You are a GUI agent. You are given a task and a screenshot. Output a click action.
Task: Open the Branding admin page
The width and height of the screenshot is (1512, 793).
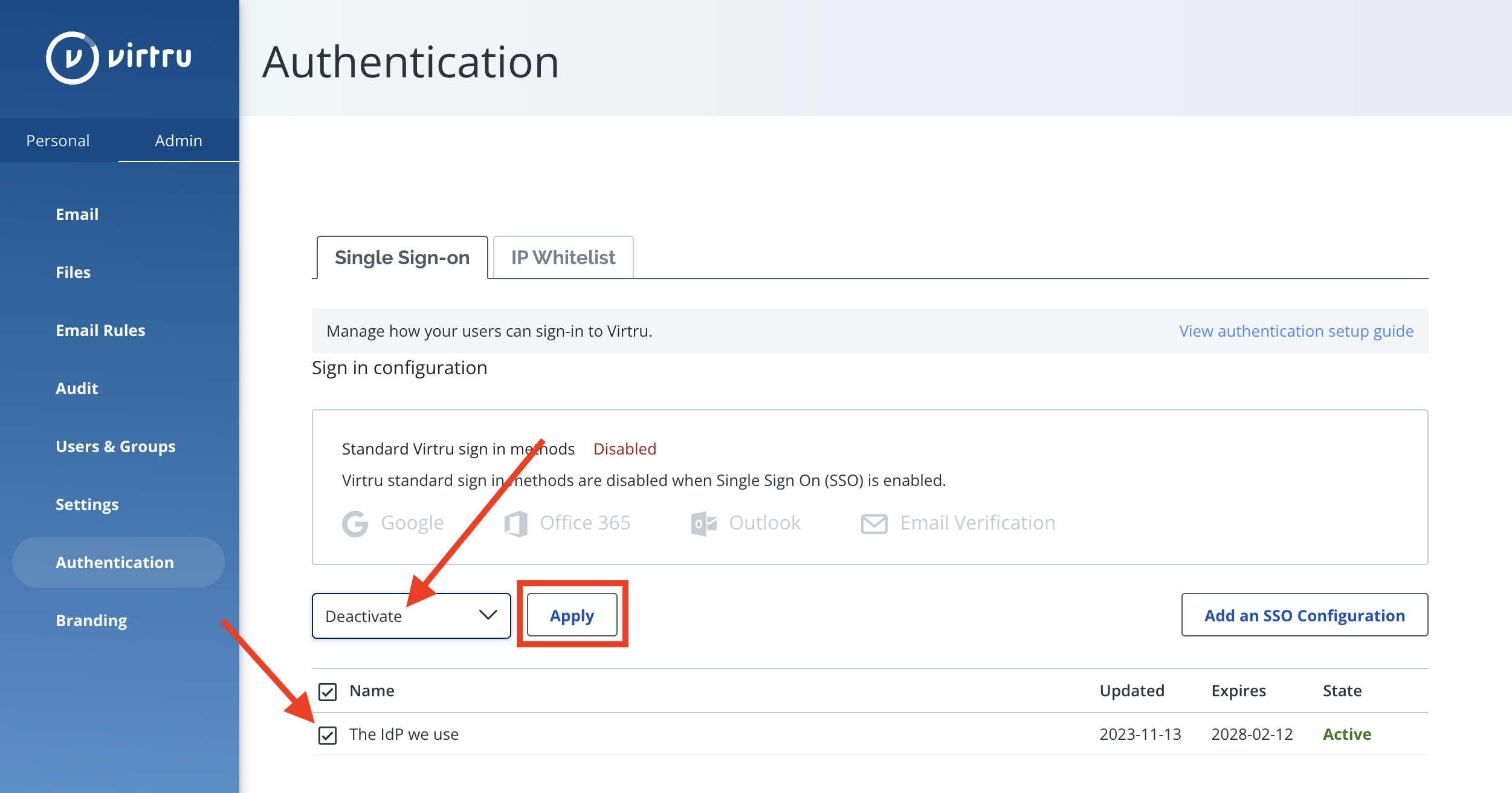(91, 621)
